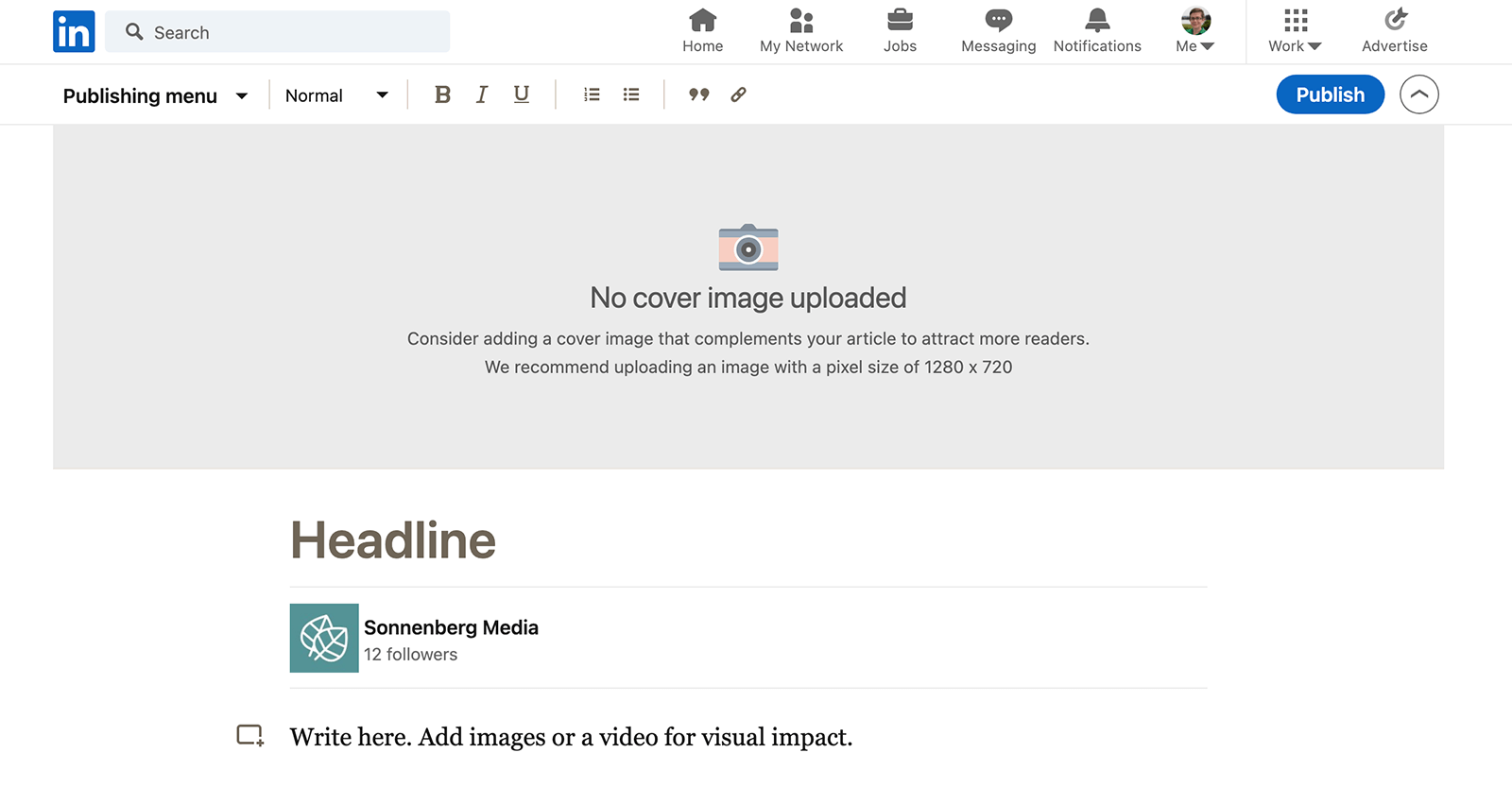Click the 'No cover image uploaded' text

tap(747, 298)
